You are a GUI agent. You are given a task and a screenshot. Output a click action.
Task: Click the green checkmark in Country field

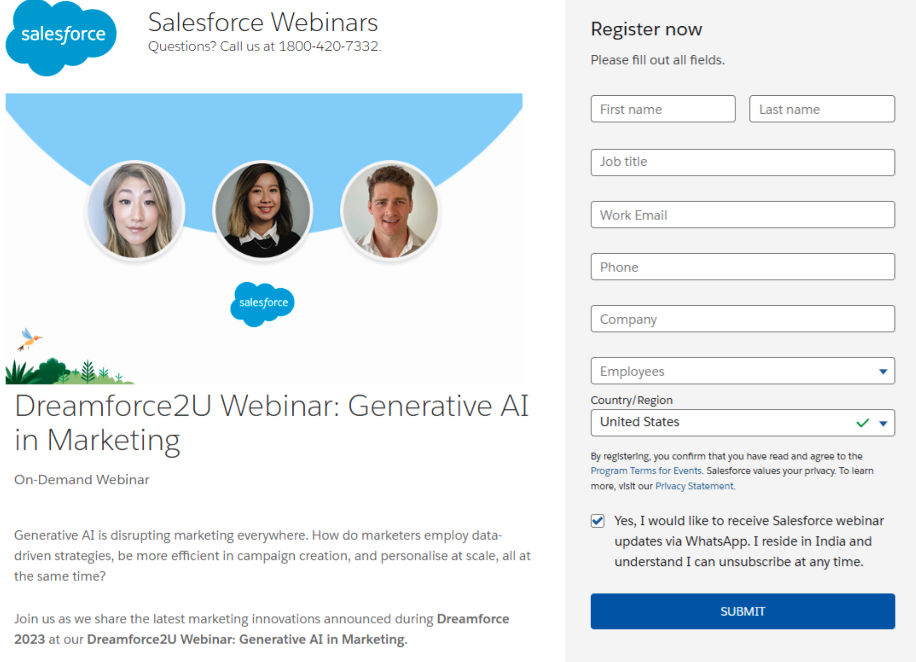point(862,422)
